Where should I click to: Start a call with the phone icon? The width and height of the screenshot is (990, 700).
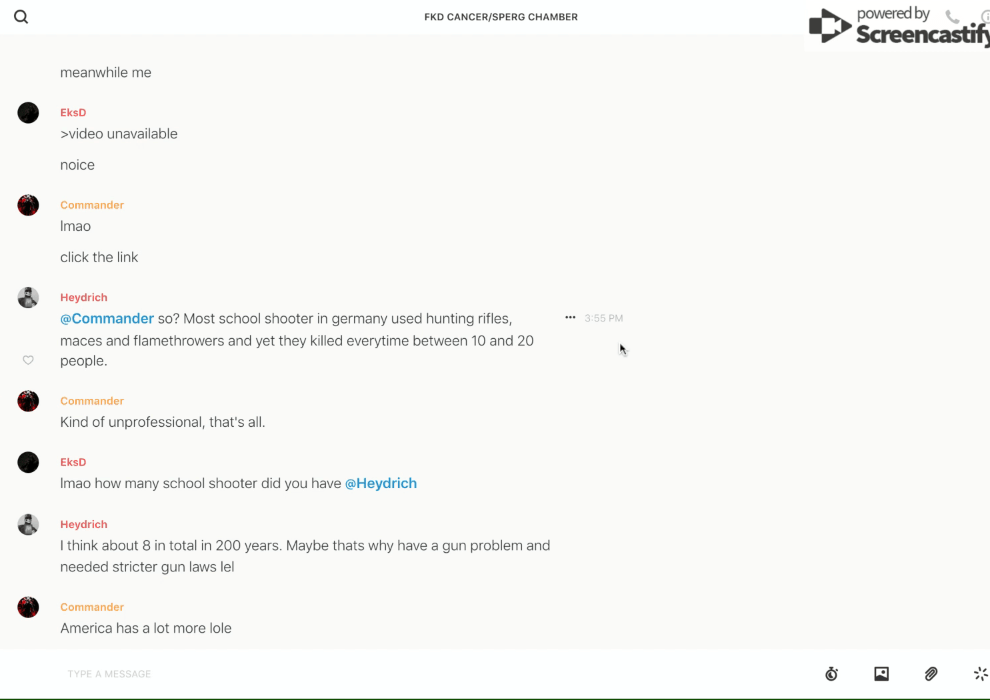(x=952, y=17)
